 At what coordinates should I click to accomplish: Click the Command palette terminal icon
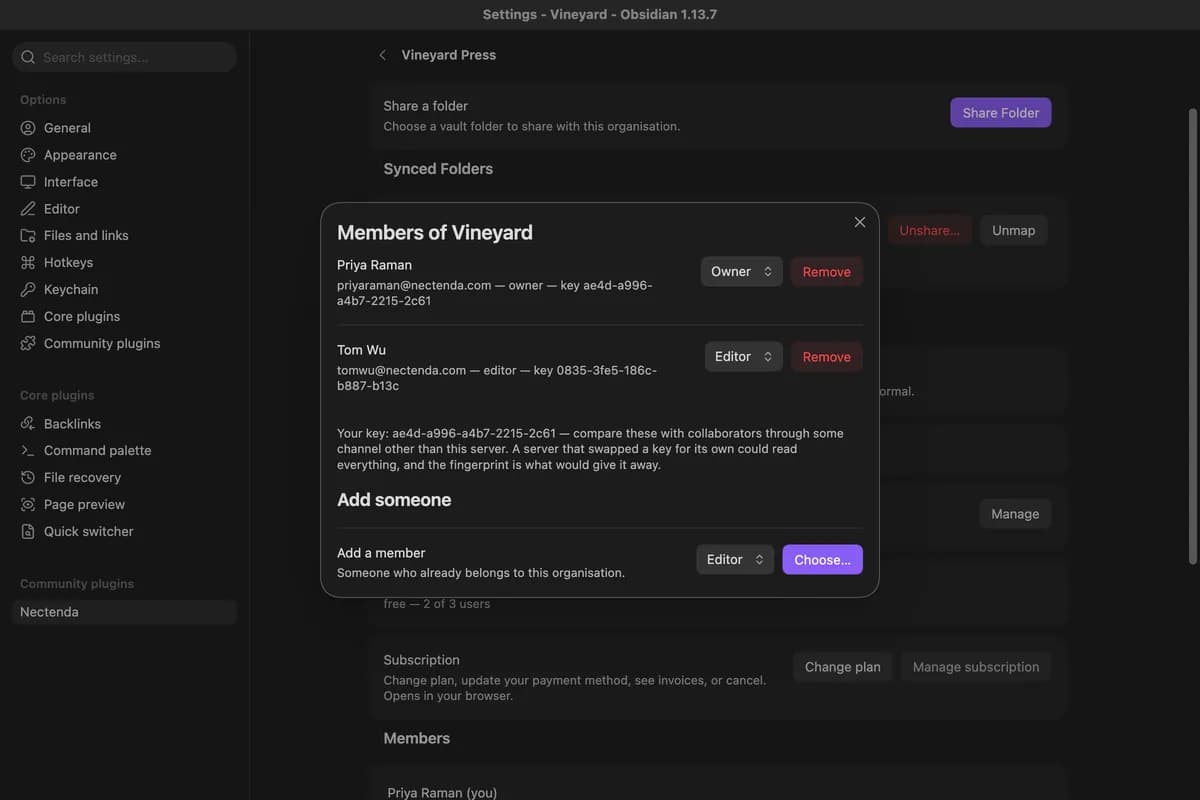pyautogui.click(x=28, y=451)
